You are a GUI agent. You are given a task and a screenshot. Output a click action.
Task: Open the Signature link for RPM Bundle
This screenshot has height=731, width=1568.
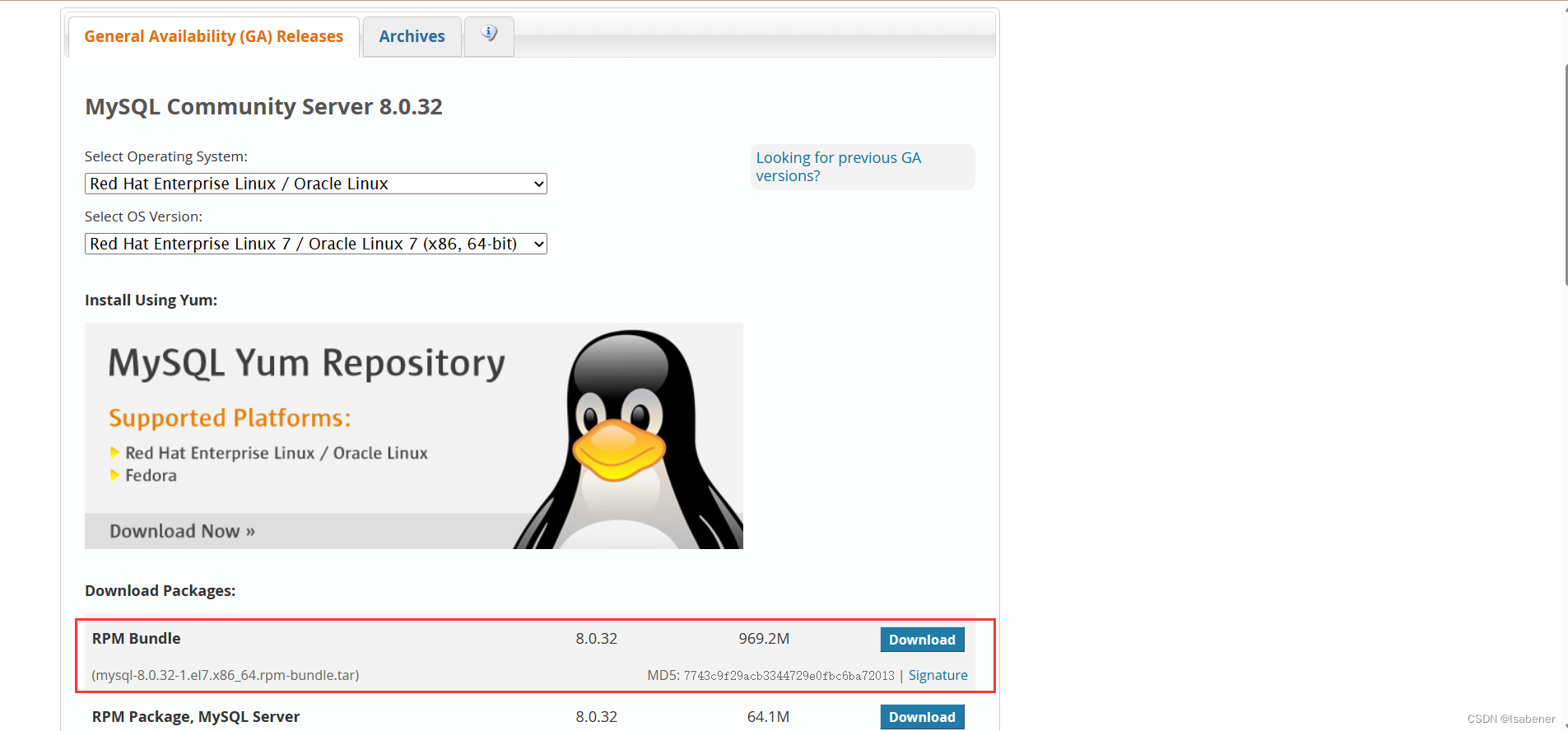tap(938, 675)
